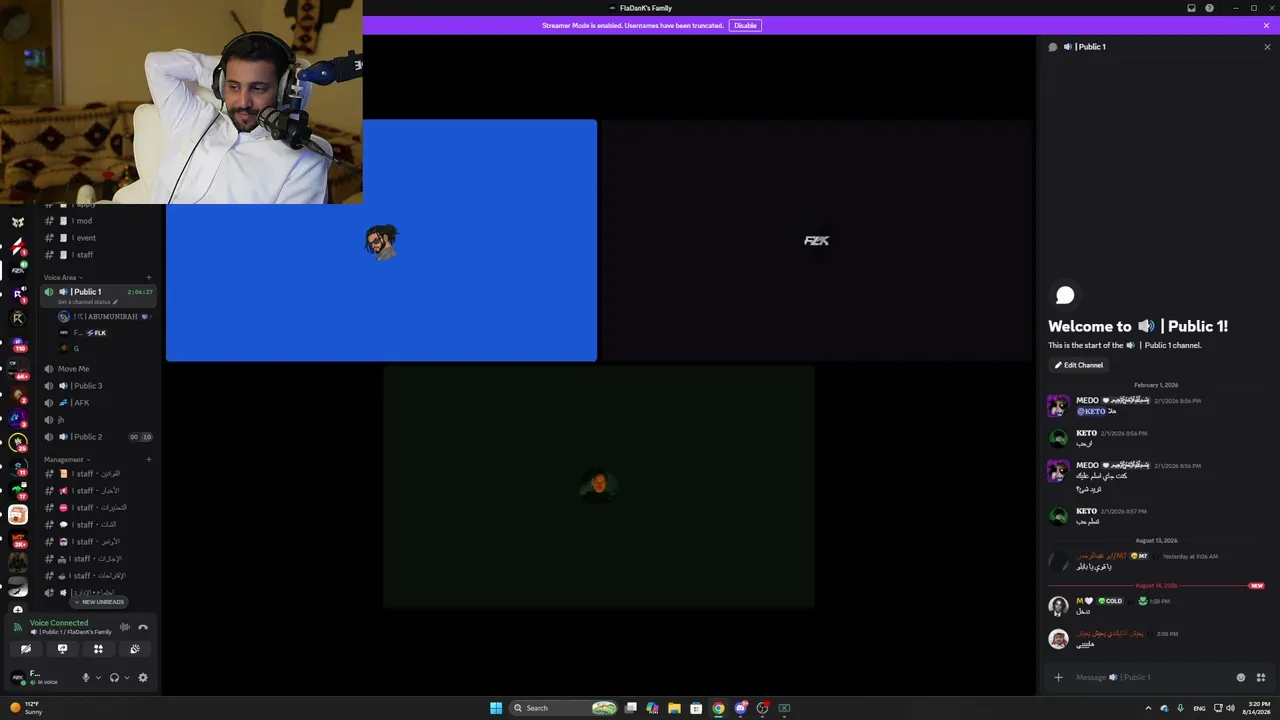Image resolution: width=1280 pixels, height=720 pixels.
Task: Click Edit Channel in the chat panel
Action: tap(1079, 365)
